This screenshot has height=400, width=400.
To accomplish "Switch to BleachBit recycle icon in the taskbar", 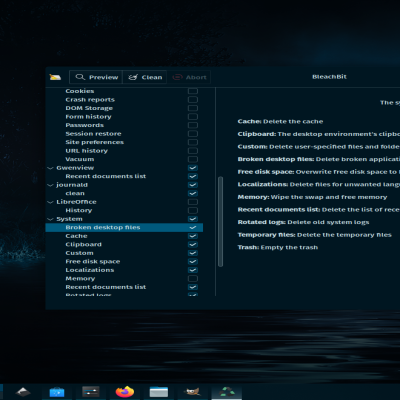I will pyautogui.click(x=227, y=392).
